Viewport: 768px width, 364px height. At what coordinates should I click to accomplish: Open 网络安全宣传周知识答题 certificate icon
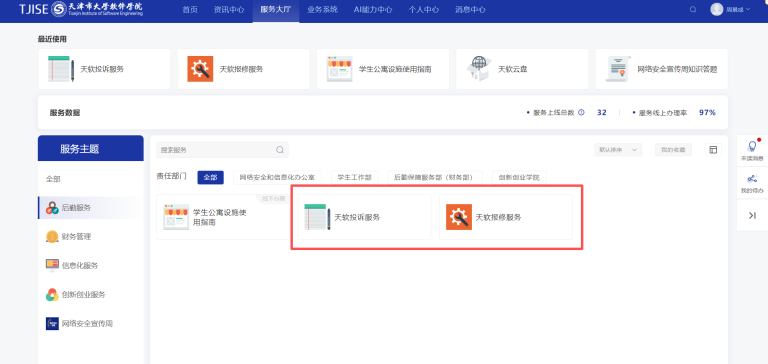pyautogui.click(x=618, y=69)
